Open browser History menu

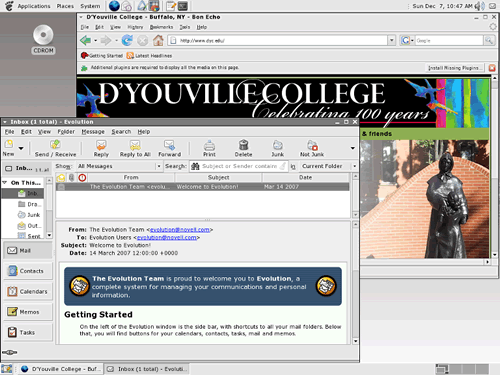click(x=135, y=27)
